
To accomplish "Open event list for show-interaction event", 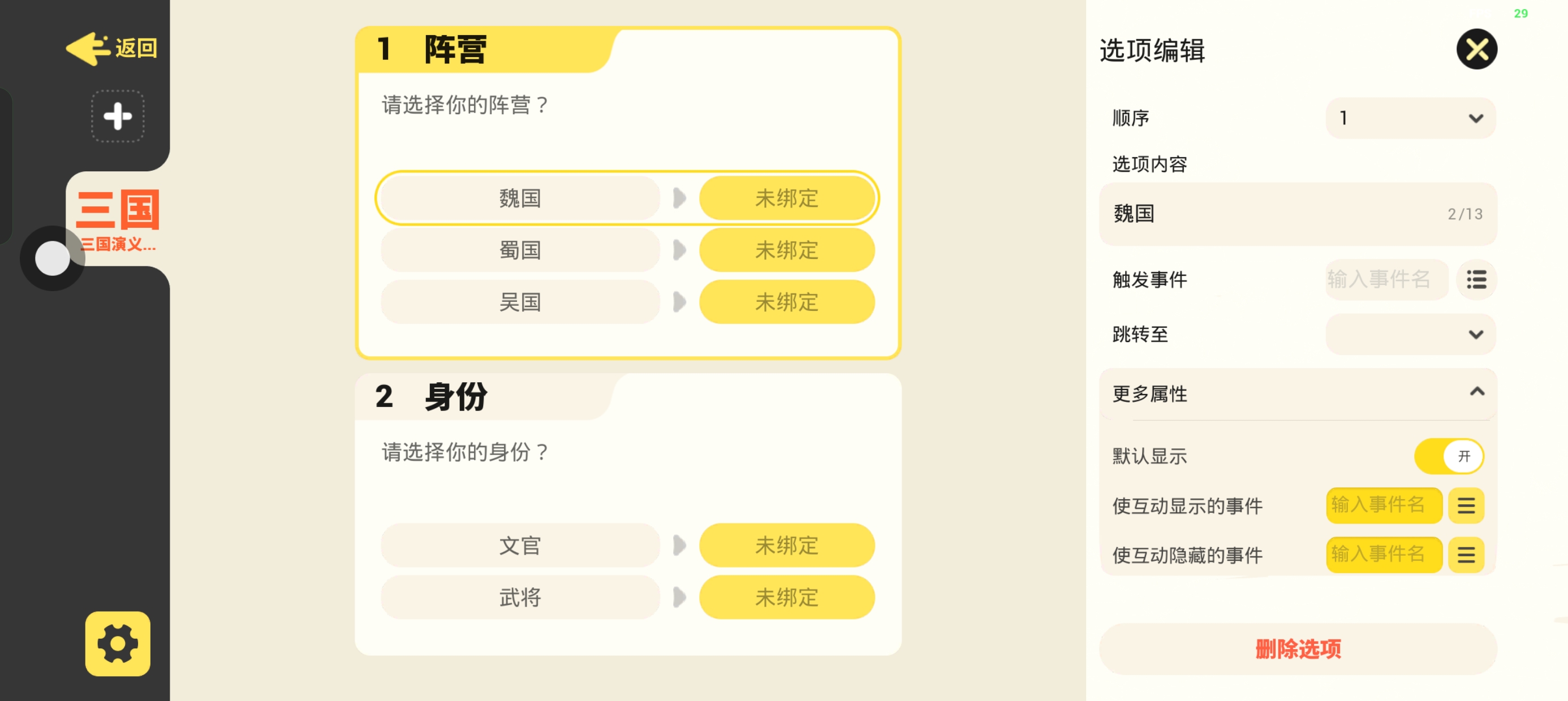I will click(1466, 505).
